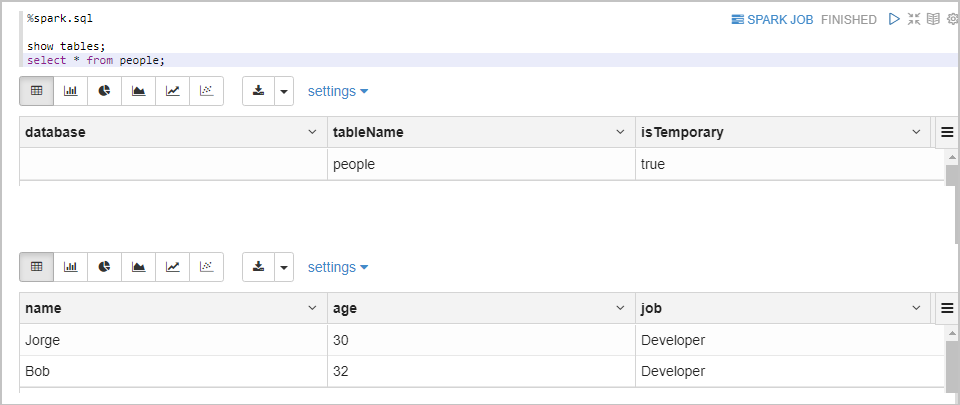Switch people query result to bar chart

(71, 267)
